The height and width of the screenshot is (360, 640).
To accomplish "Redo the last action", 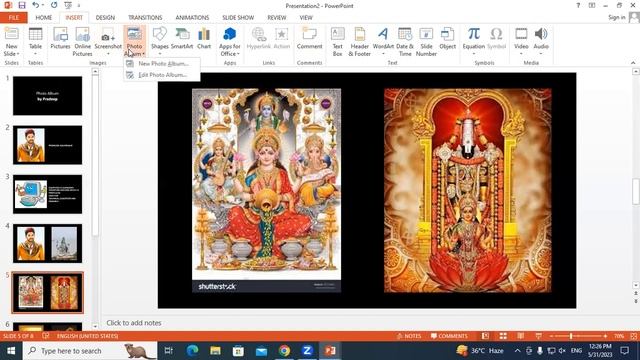I will (x=54, y=5).
